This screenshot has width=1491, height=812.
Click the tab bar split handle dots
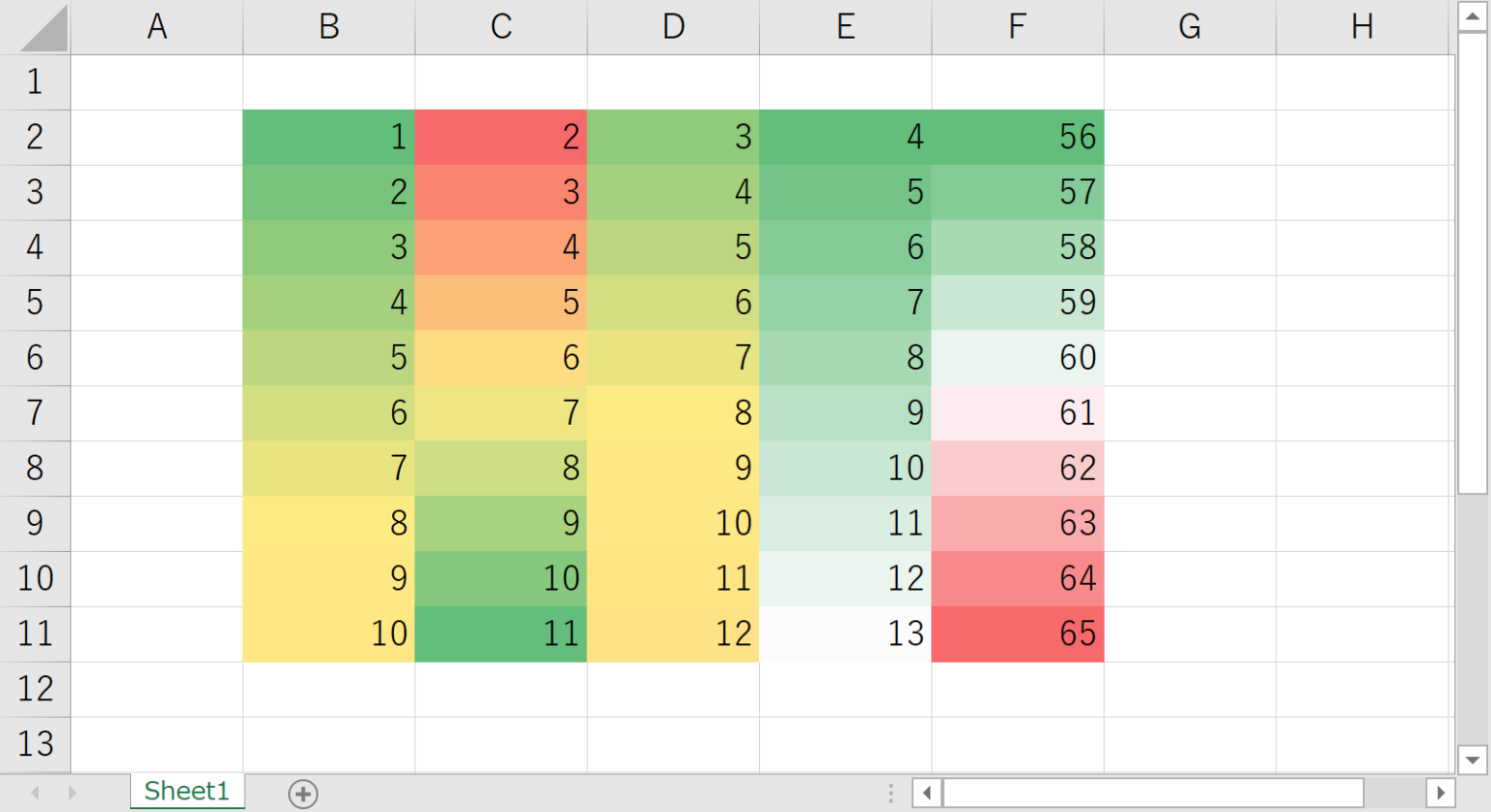[891, 793]
